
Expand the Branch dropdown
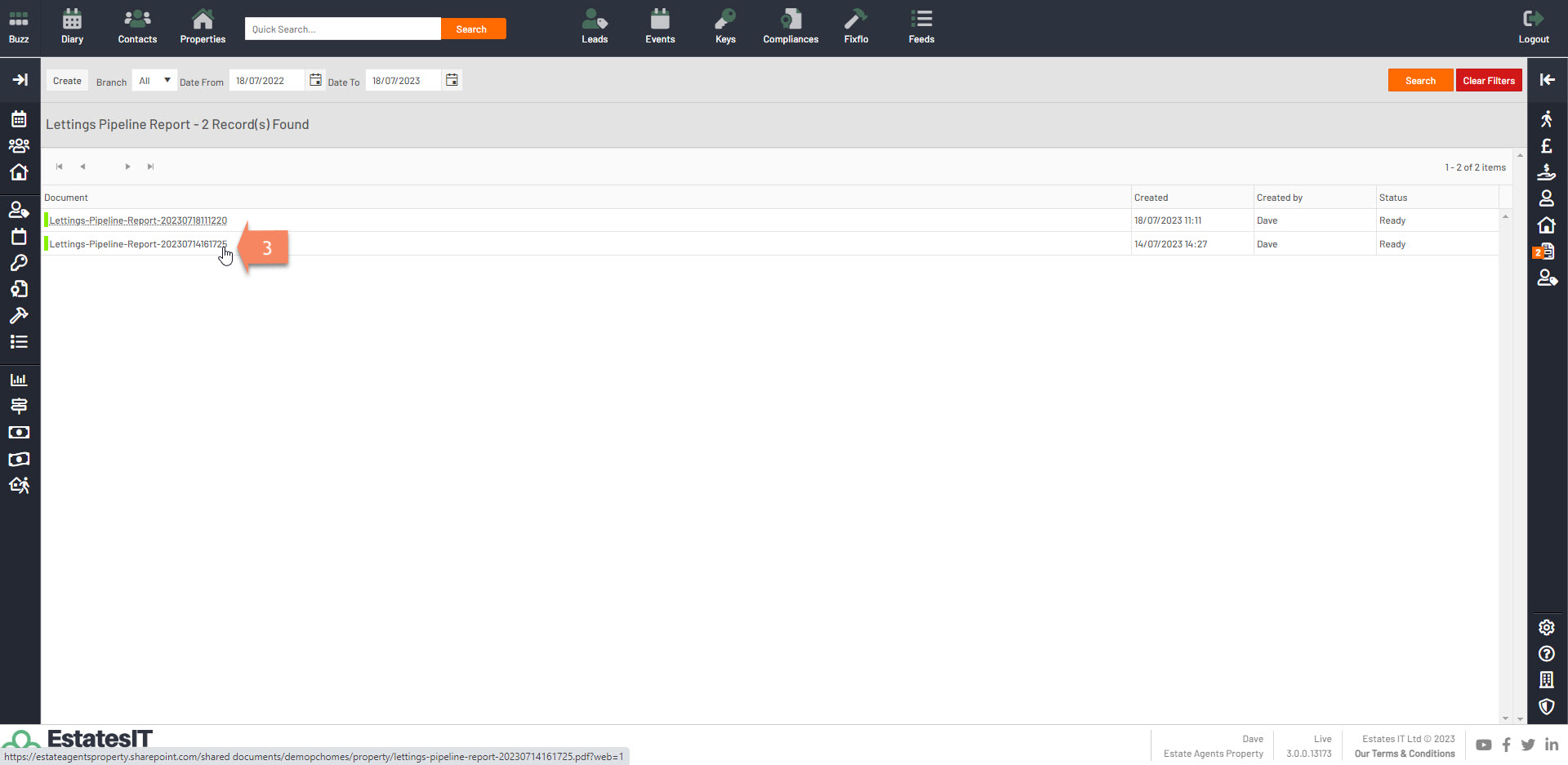coord(154,81)
